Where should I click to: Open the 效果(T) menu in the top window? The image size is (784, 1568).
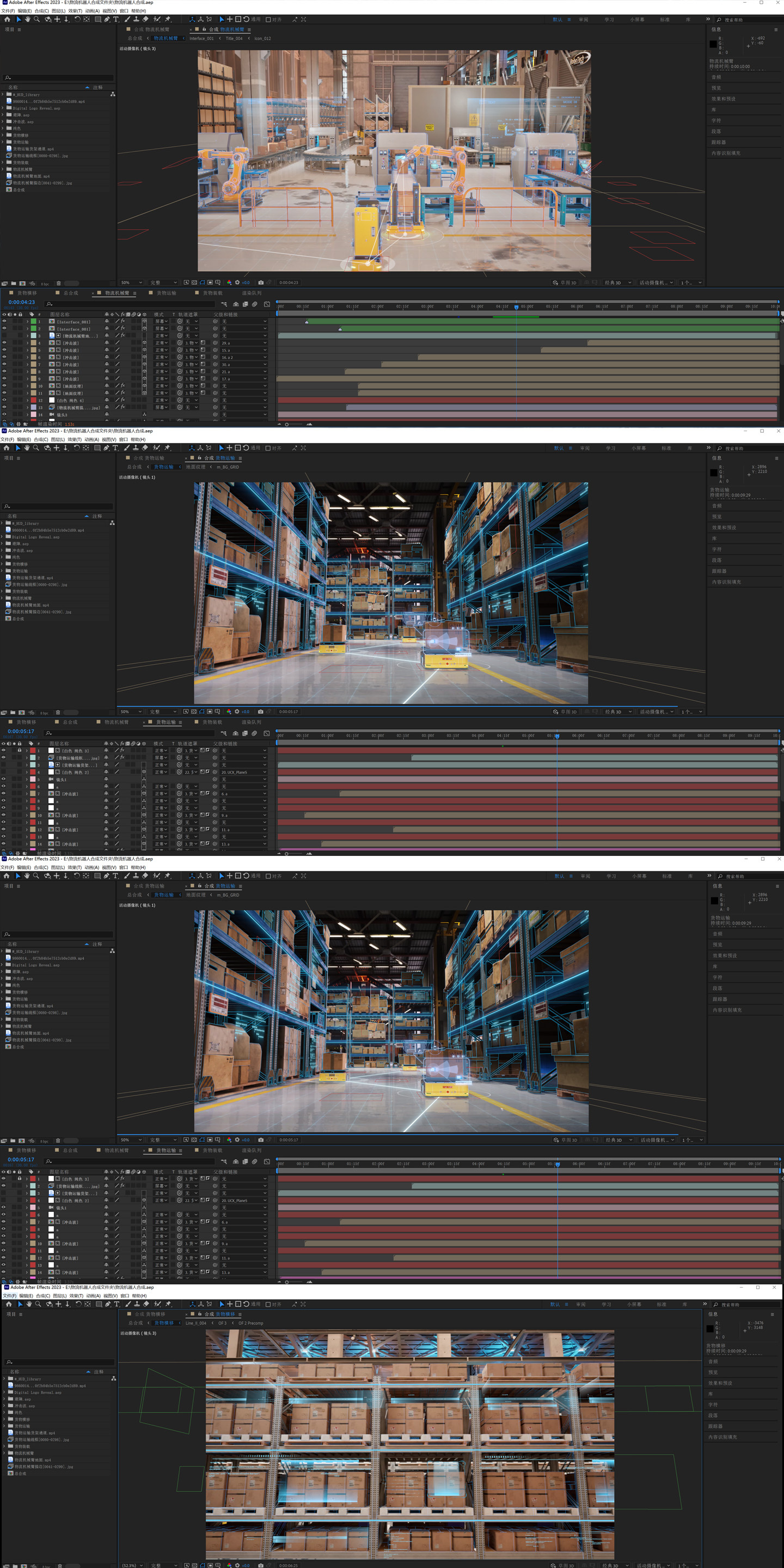75,11
